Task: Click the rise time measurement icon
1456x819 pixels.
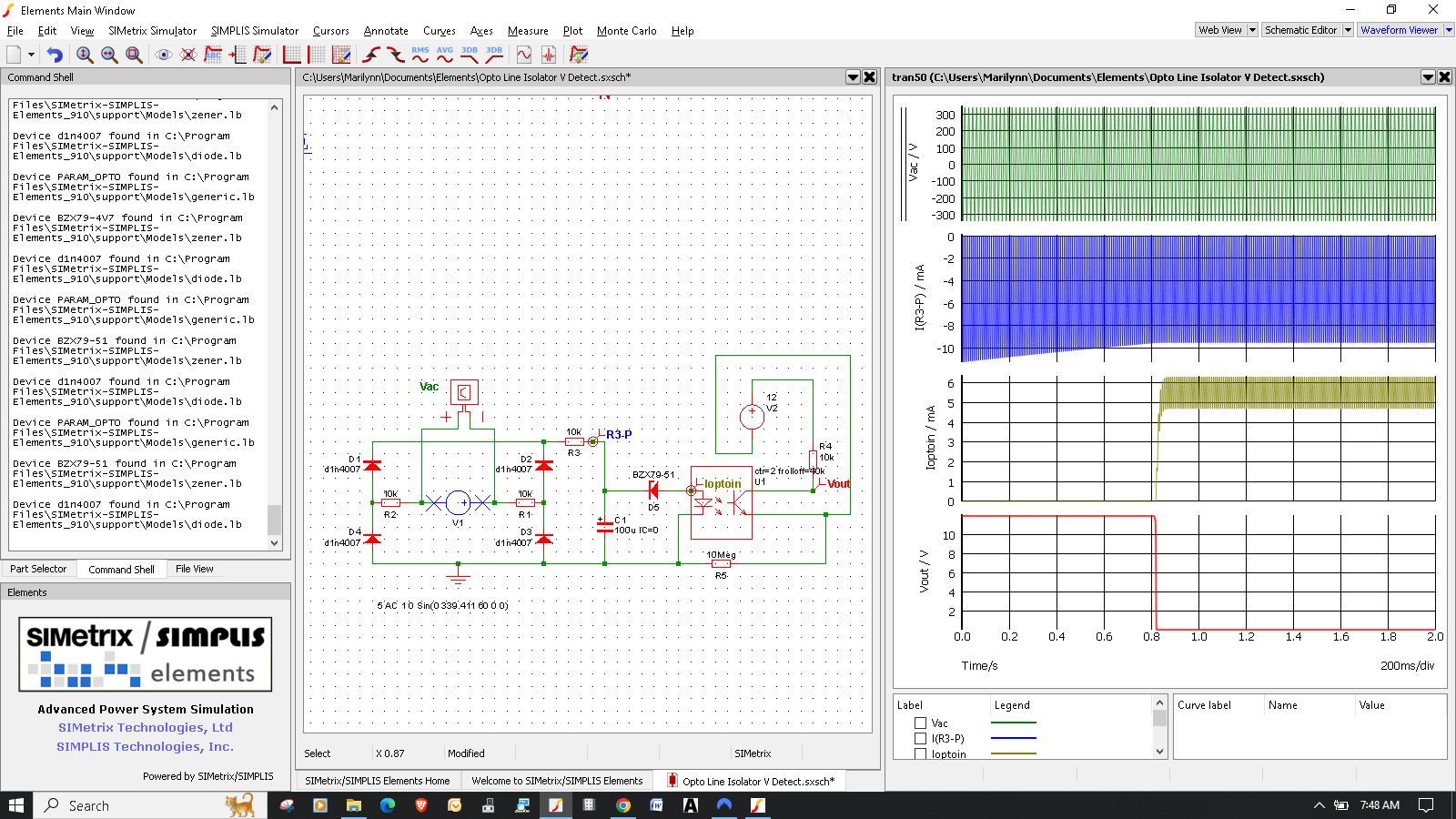Action: pyautogui.click(x=371, y=55)
